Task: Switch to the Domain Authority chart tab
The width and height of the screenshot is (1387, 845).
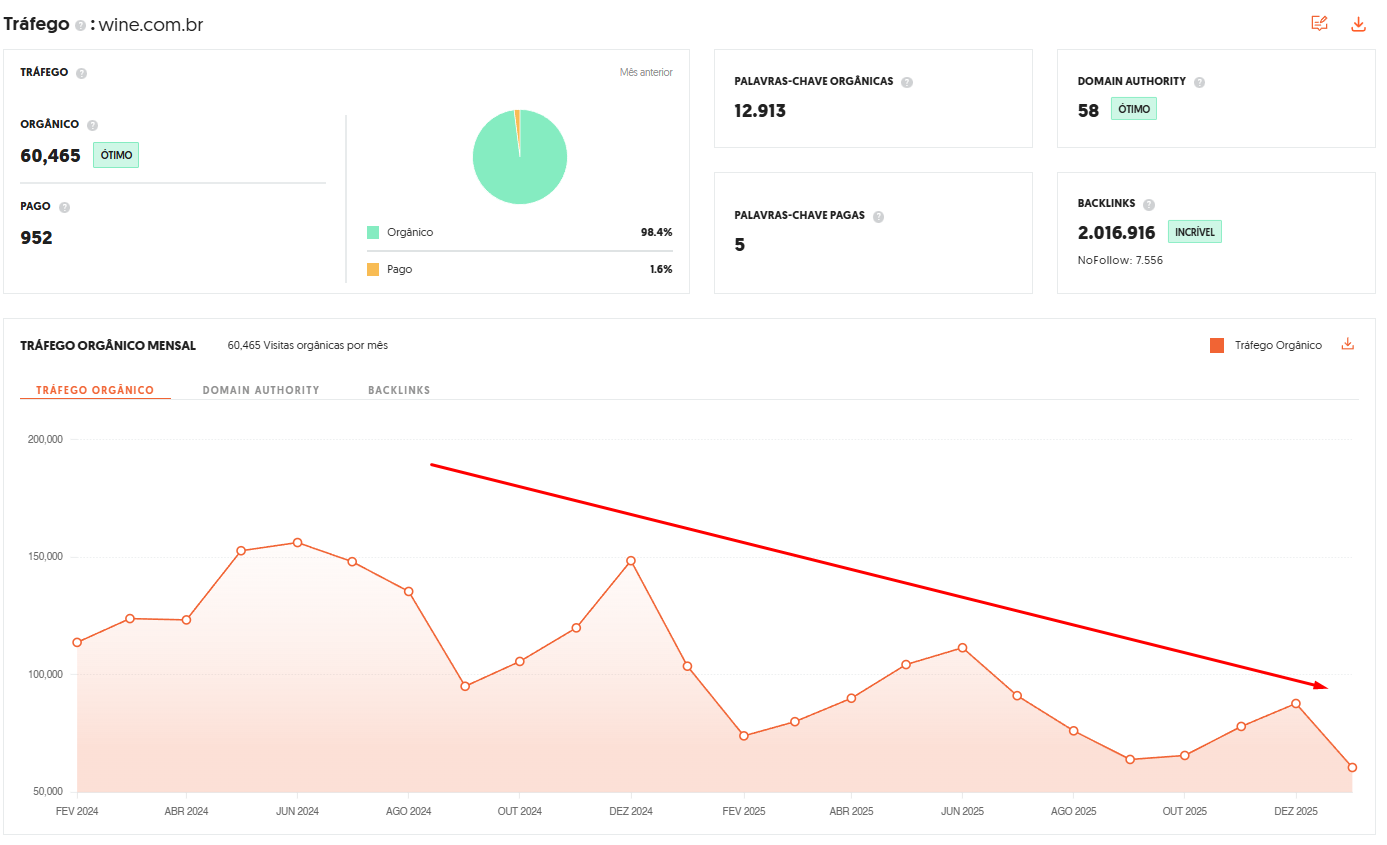Action: coord(261,390)
